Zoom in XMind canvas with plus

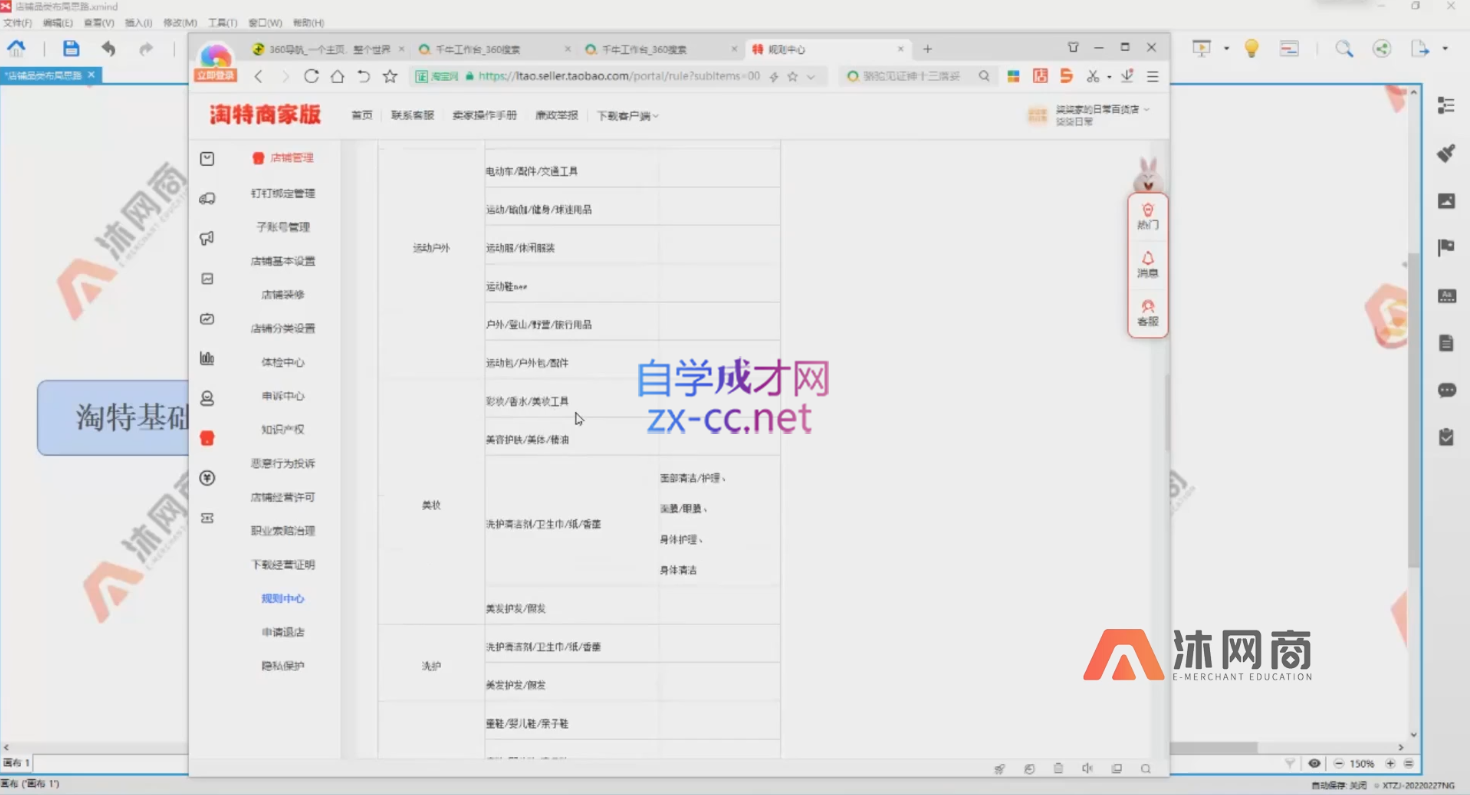click(x=1390, y=763)
